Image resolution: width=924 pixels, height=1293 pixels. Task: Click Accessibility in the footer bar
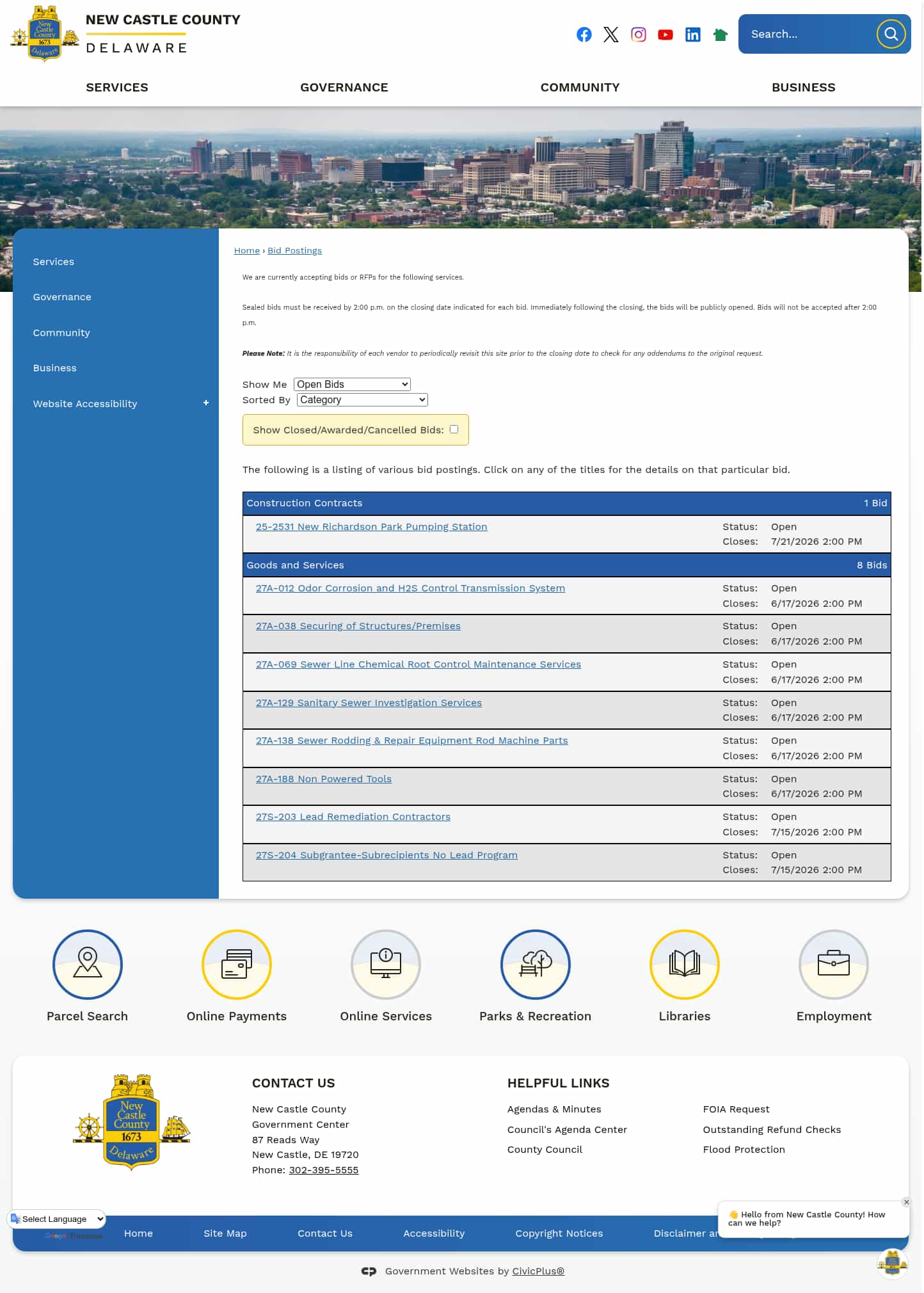(x=434, y=1233)
